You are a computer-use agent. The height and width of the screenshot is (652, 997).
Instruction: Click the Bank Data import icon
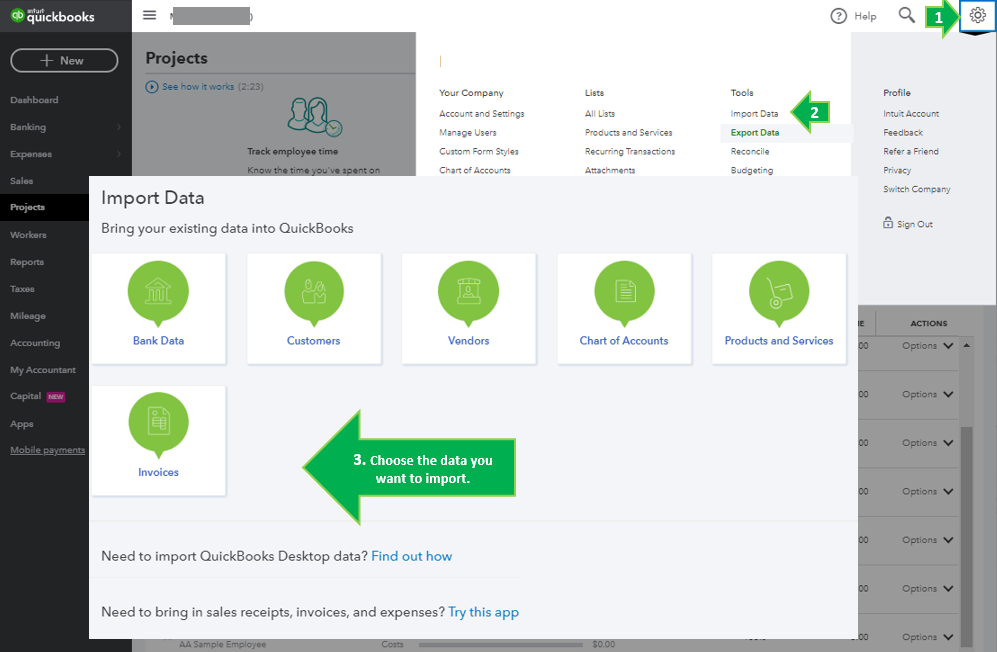pos(158,293)
